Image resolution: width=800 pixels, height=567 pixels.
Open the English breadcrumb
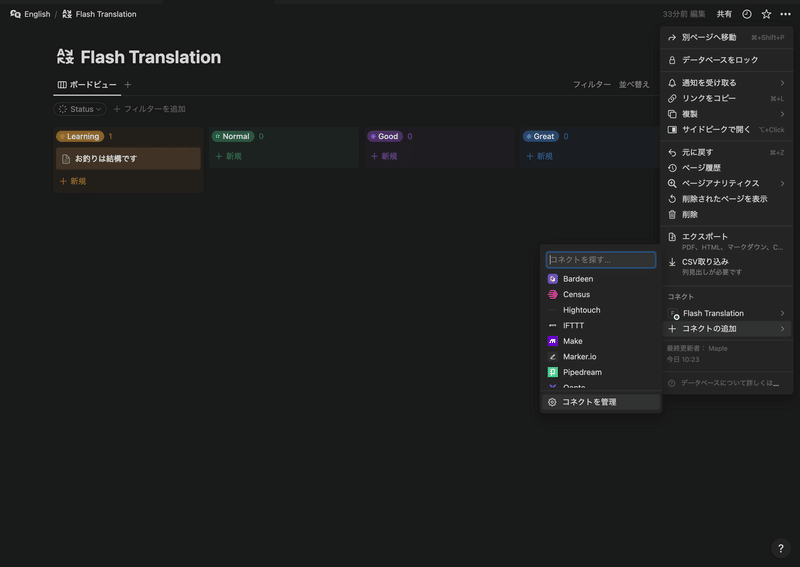click(x=31, y=14)
